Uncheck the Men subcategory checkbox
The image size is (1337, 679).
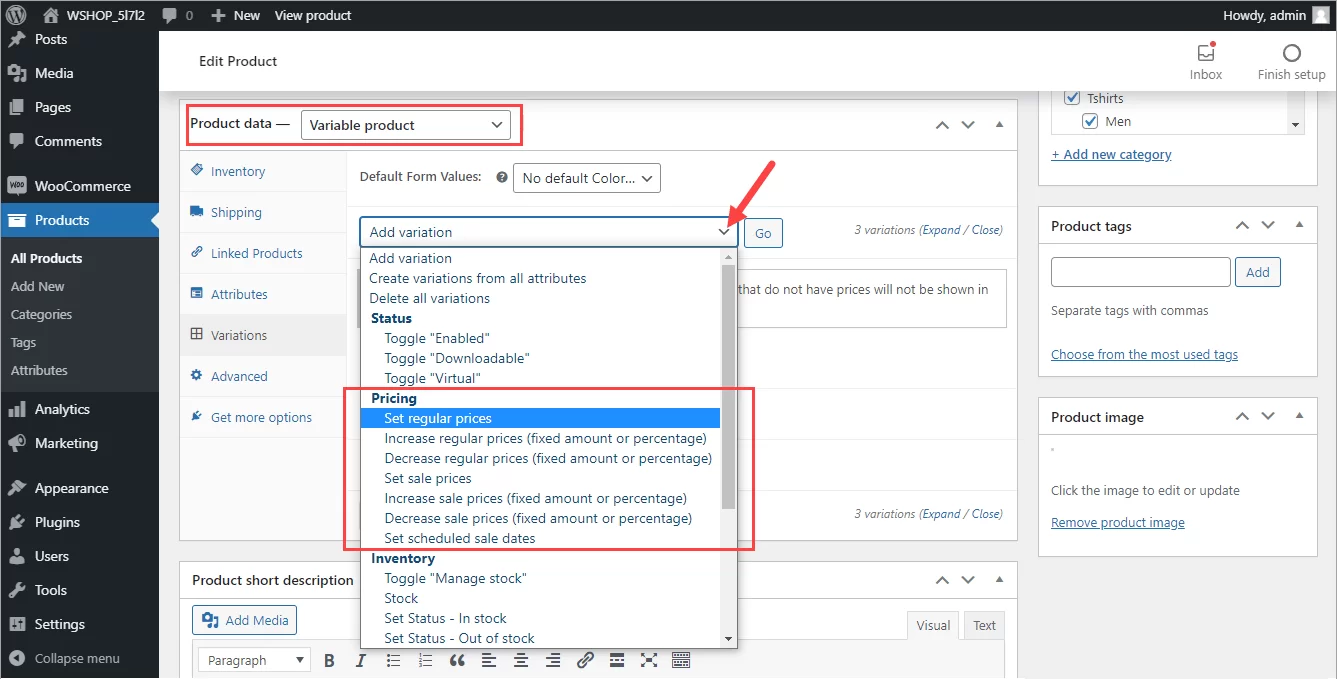[x=1088, y=120]
